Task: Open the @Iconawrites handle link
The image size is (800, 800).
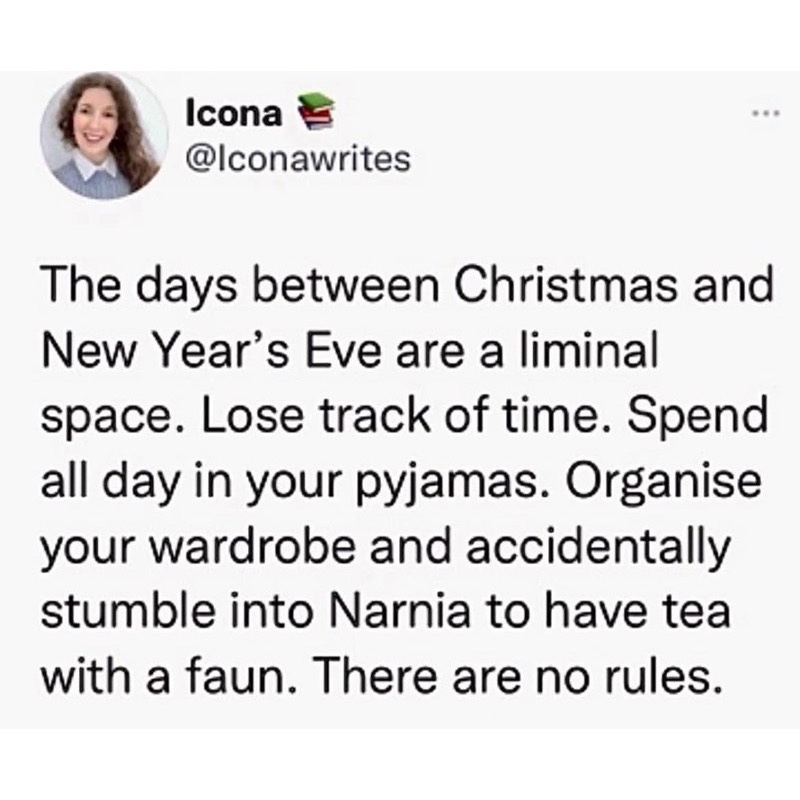Action: (298, 160)
